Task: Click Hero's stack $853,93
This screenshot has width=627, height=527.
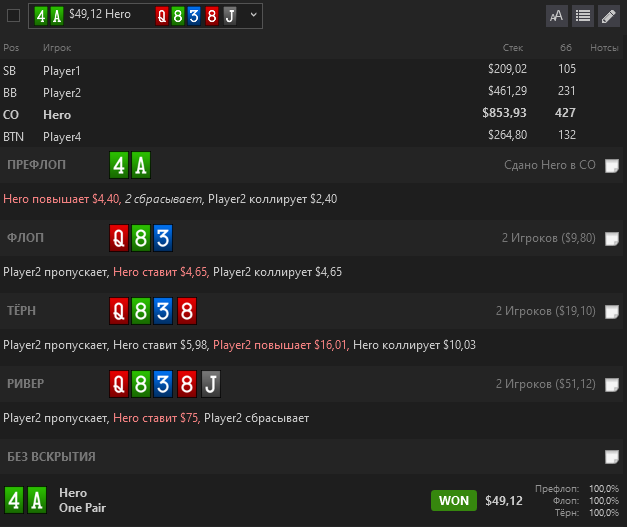Action: click(x=504, y=113)
